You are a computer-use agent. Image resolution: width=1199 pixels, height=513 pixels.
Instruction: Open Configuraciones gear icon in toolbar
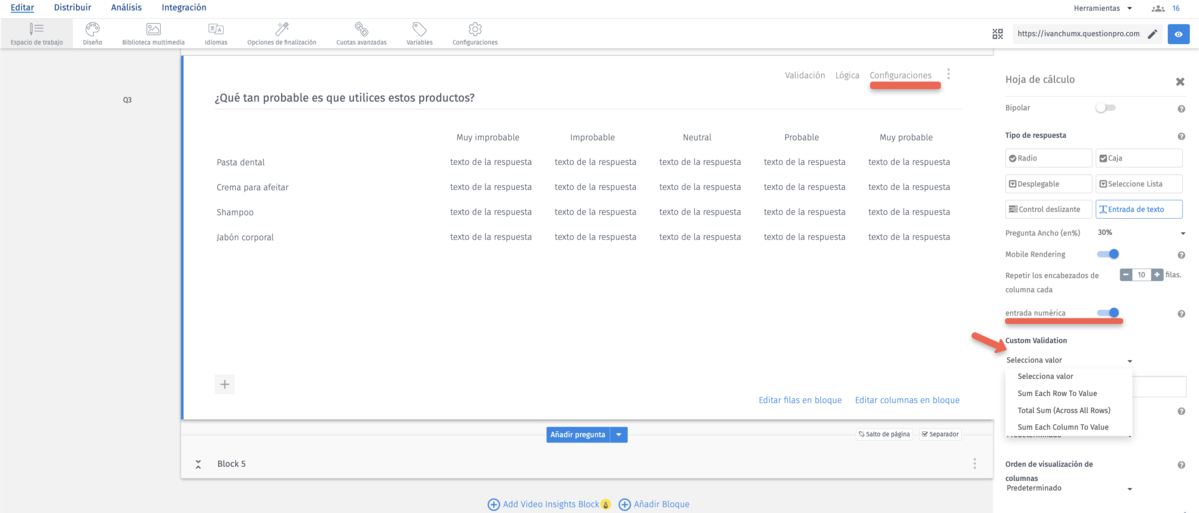475,29
